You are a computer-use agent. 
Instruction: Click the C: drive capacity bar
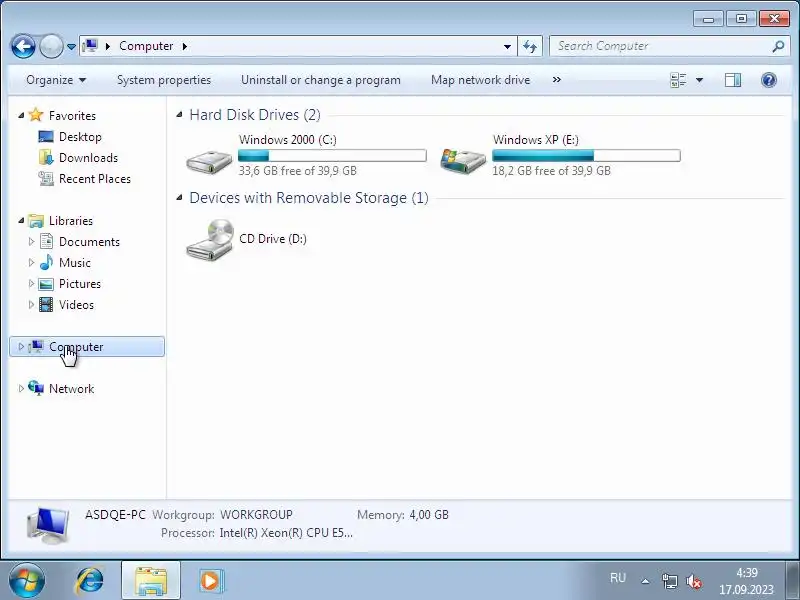[x=332, y=155]
